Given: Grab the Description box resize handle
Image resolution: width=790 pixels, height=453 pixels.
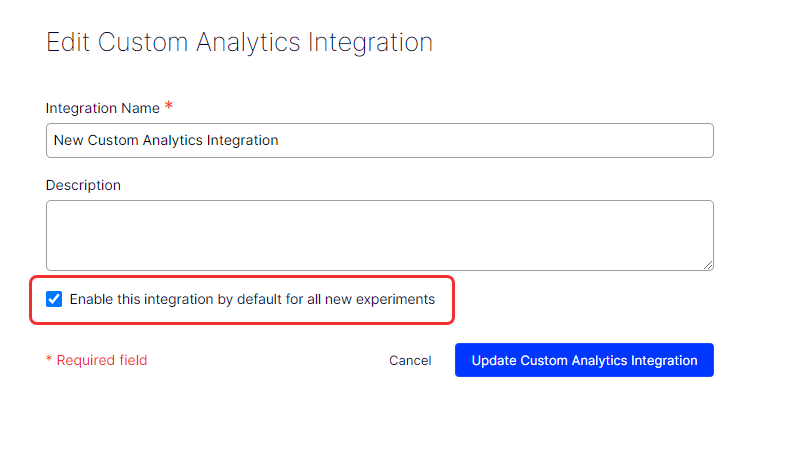Looking at the screenshot, I should pyautogui.click(x=707, y=264).
